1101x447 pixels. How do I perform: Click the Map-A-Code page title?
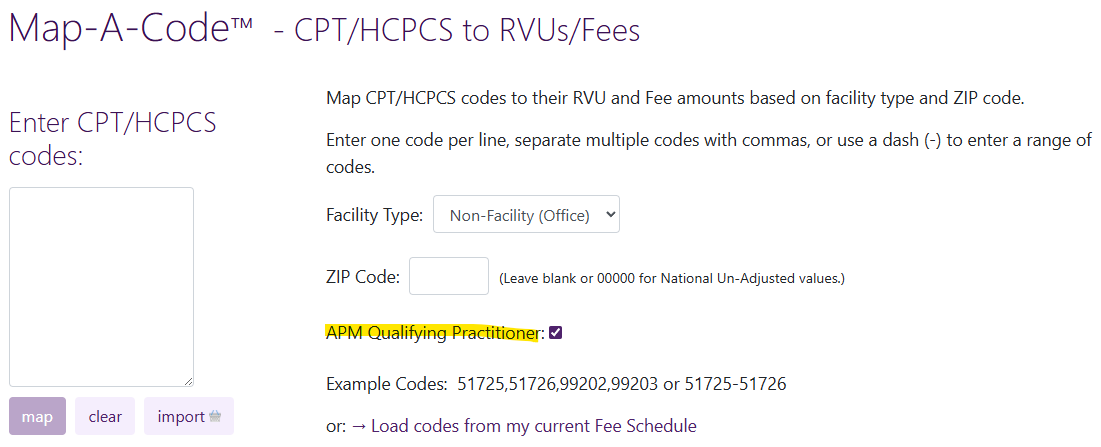(131, 28)
